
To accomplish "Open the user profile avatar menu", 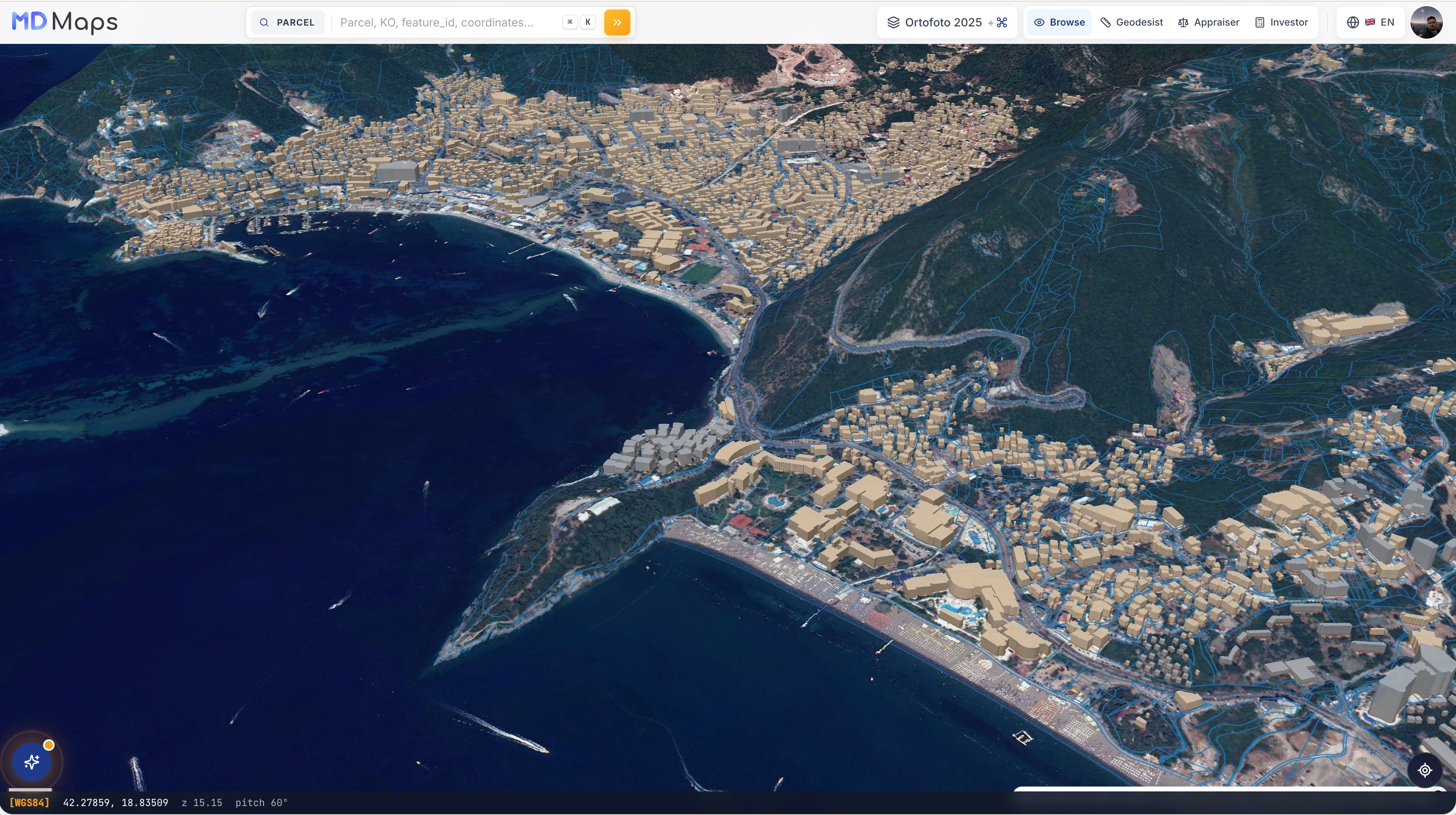I will [x=1427, y=23].
